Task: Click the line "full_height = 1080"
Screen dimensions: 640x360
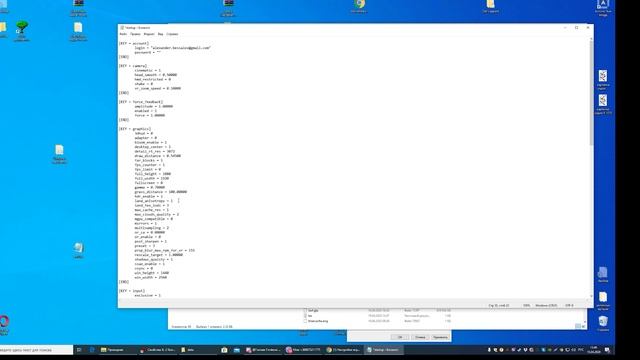Action: click(152, 173)
